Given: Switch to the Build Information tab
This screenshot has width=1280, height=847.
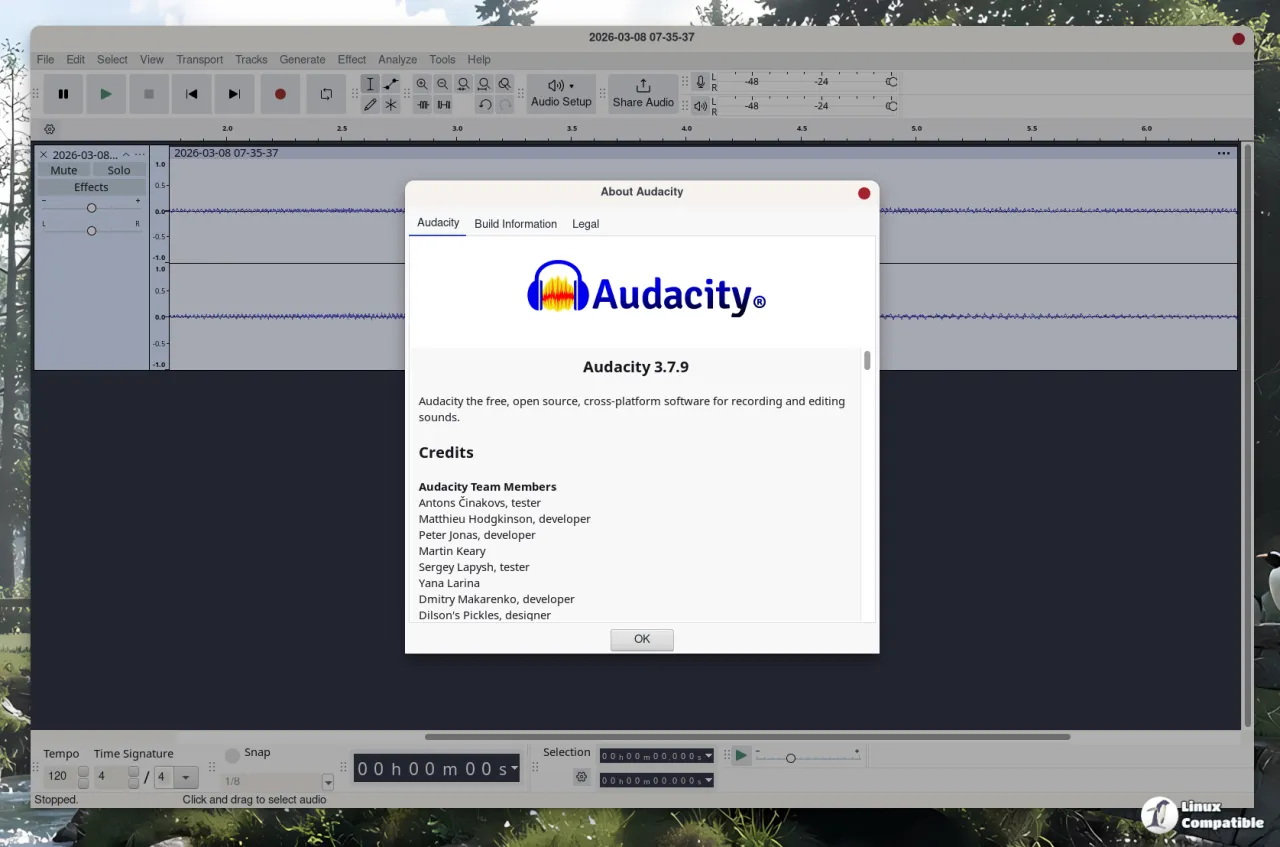Looking at the screenshot, I should tap(516, 224).
